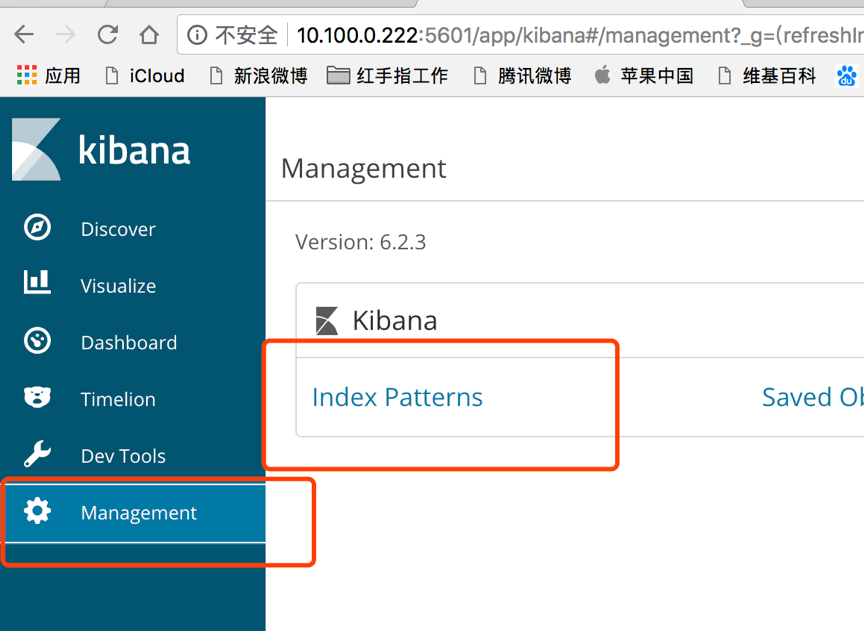The image size is (864, 631).
Task: Open Dashboard via gauge icon
Action: click(37, 341)
